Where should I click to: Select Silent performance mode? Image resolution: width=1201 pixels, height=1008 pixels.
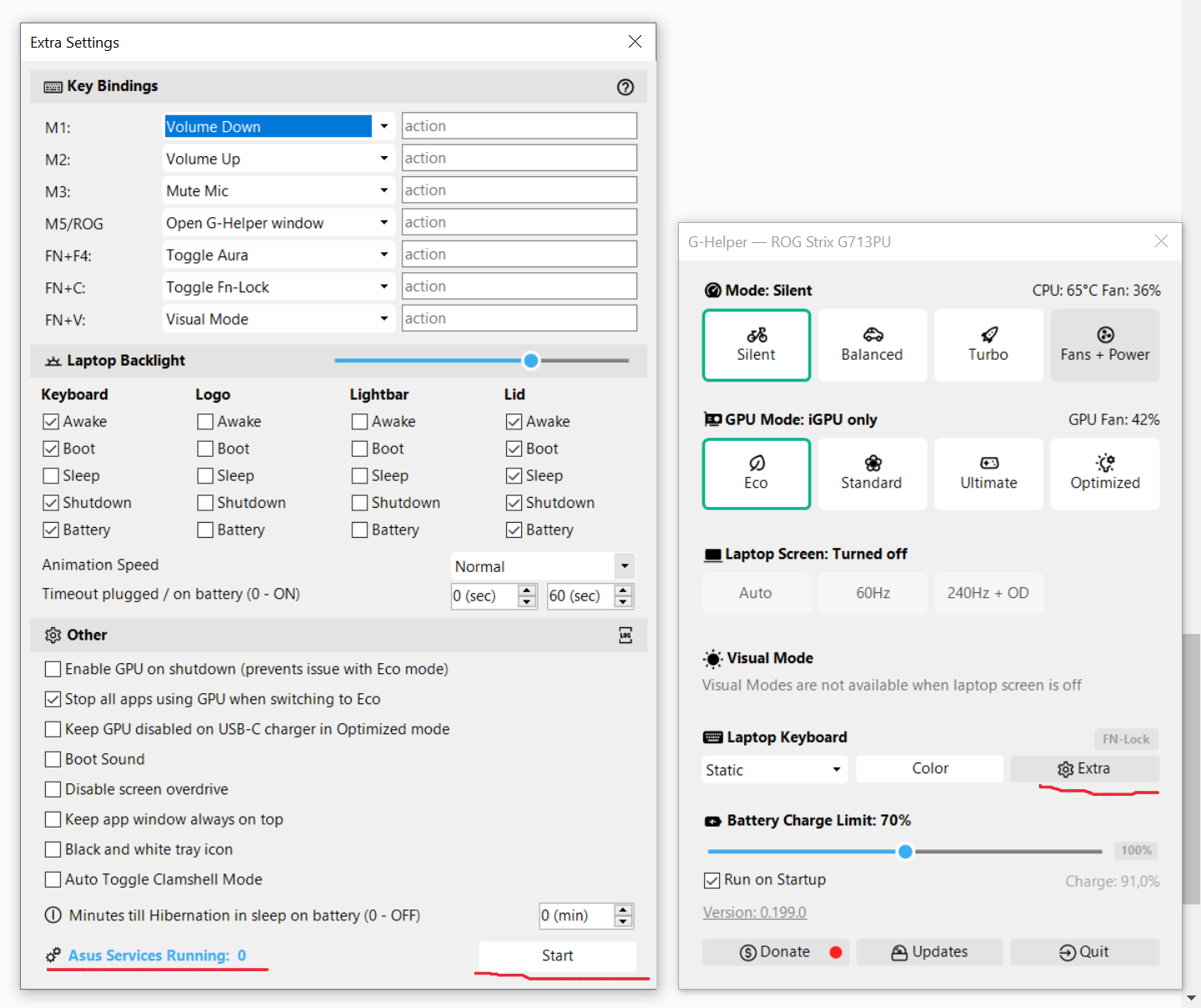point(757,345)
